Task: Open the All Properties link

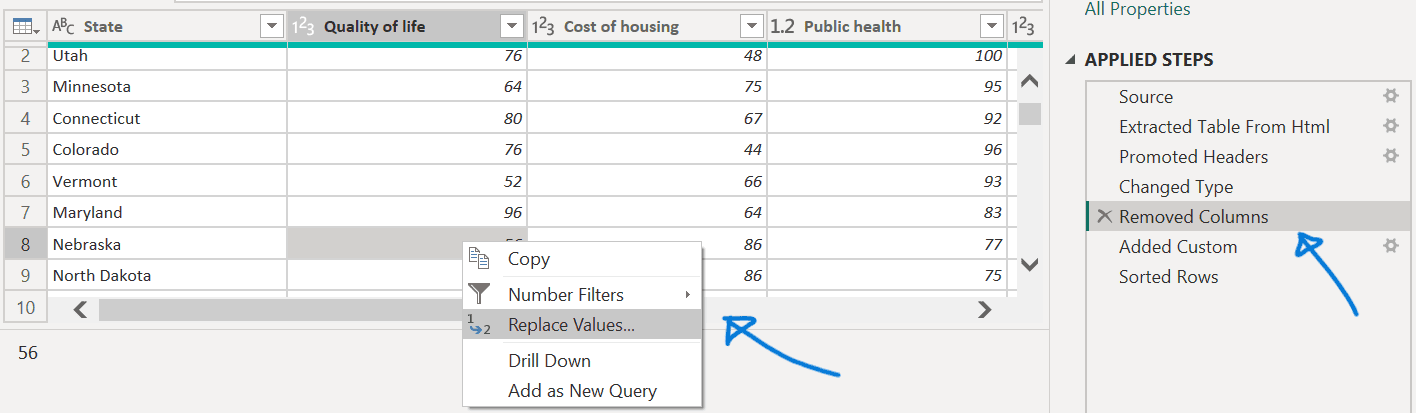Action: 1137,9
